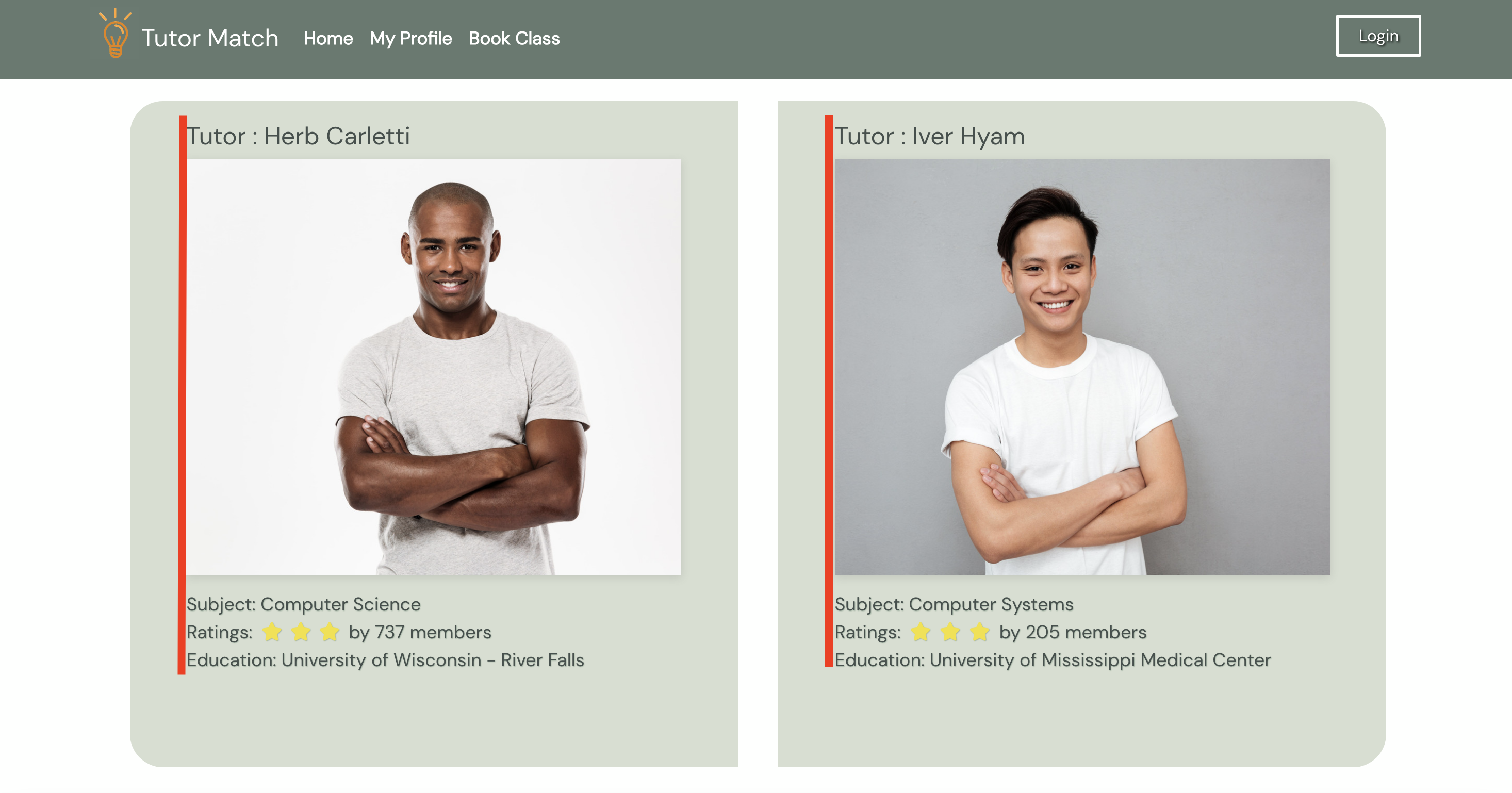The image size is (1512, 793).
Task: Click third rating star for Herb Carletti
Action: coord(330,632)
